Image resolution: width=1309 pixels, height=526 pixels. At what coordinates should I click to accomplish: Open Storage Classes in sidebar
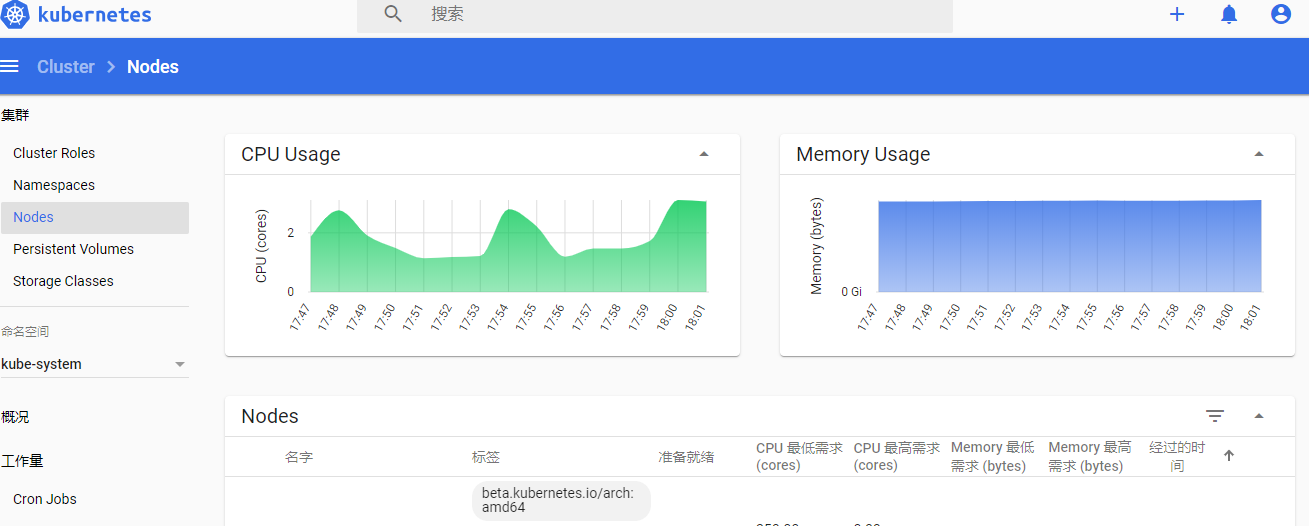click(x=63, y=281)
